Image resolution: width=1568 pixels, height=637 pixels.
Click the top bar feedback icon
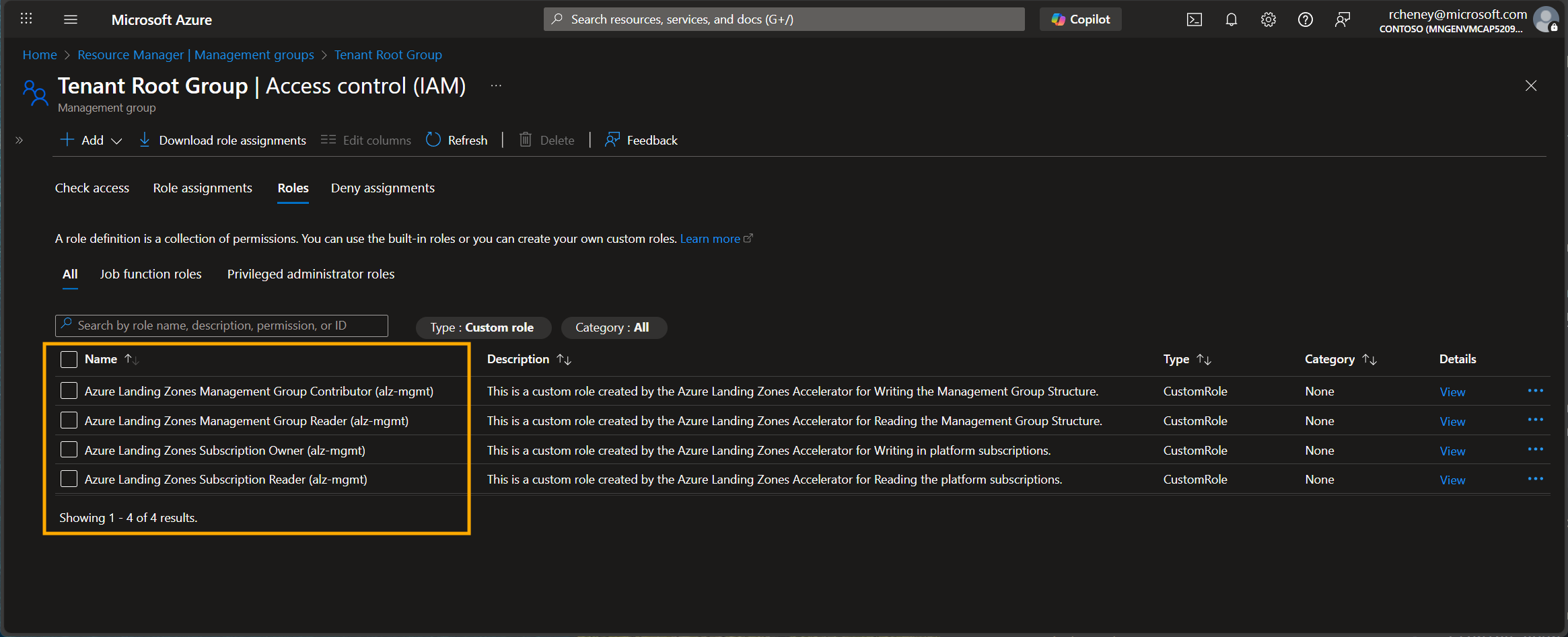(x=1342, y=20)
